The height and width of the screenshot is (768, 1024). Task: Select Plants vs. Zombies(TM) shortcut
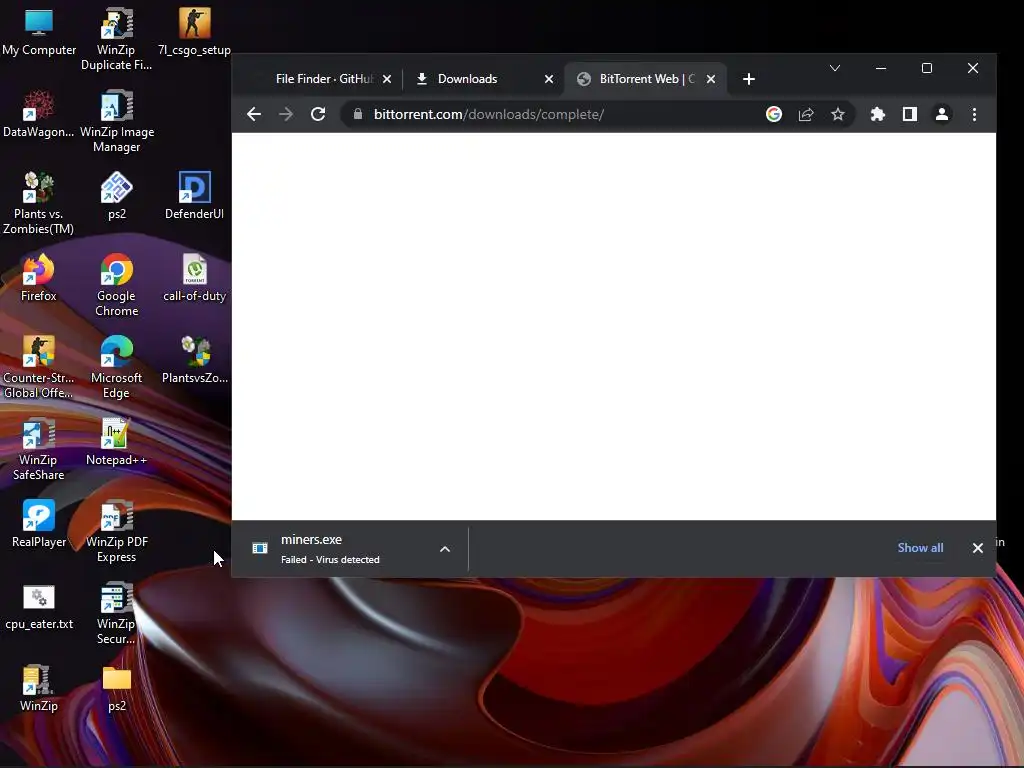pyautogui.click(x=39, y=203)
